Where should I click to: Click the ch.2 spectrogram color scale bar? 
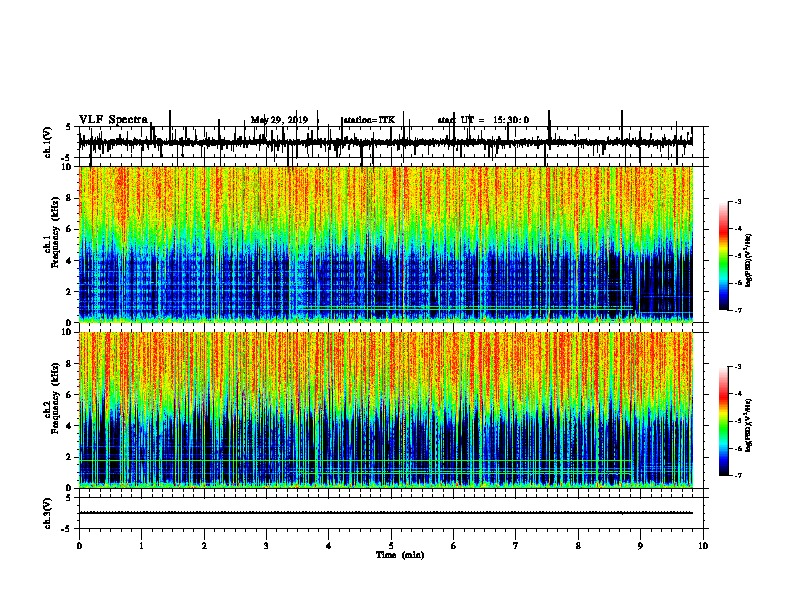coord(723,421)
